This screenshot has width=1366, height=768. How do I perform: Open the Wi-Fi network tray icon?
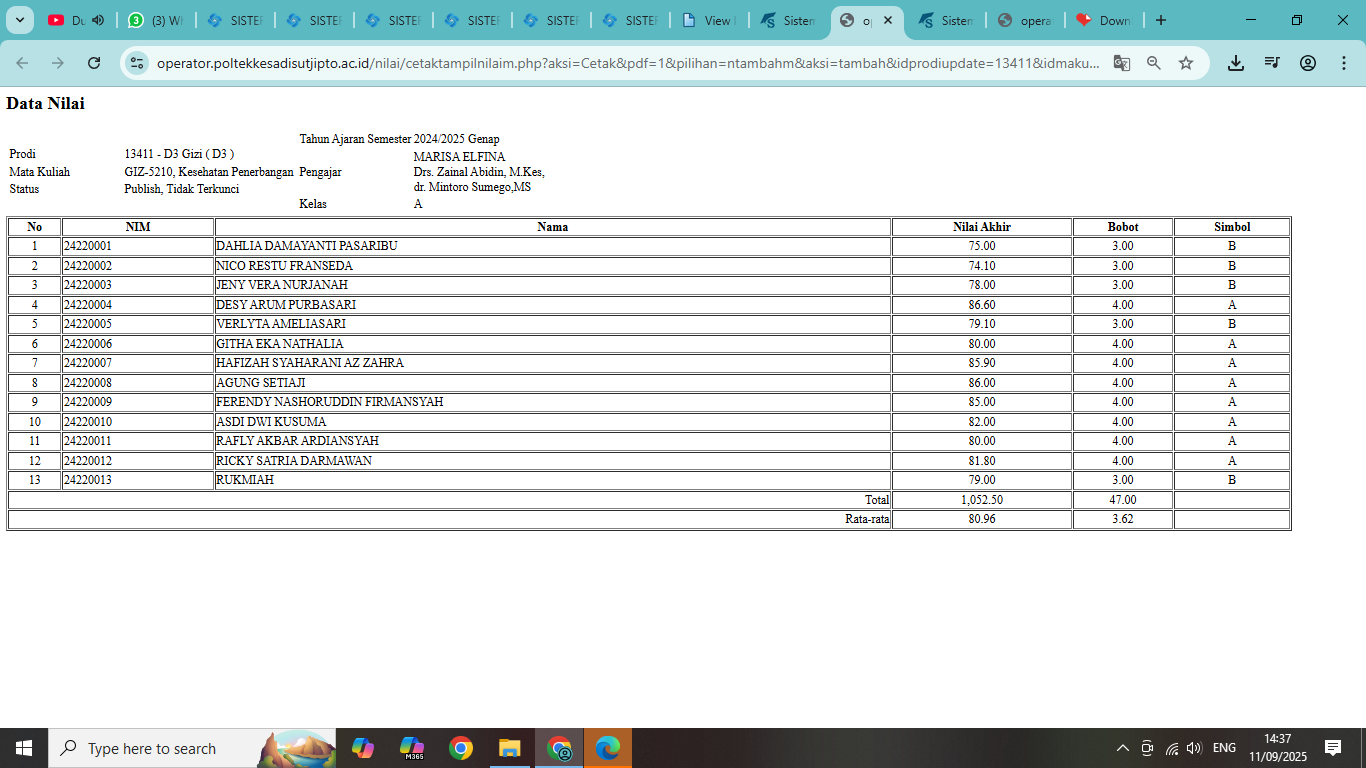1171,748
